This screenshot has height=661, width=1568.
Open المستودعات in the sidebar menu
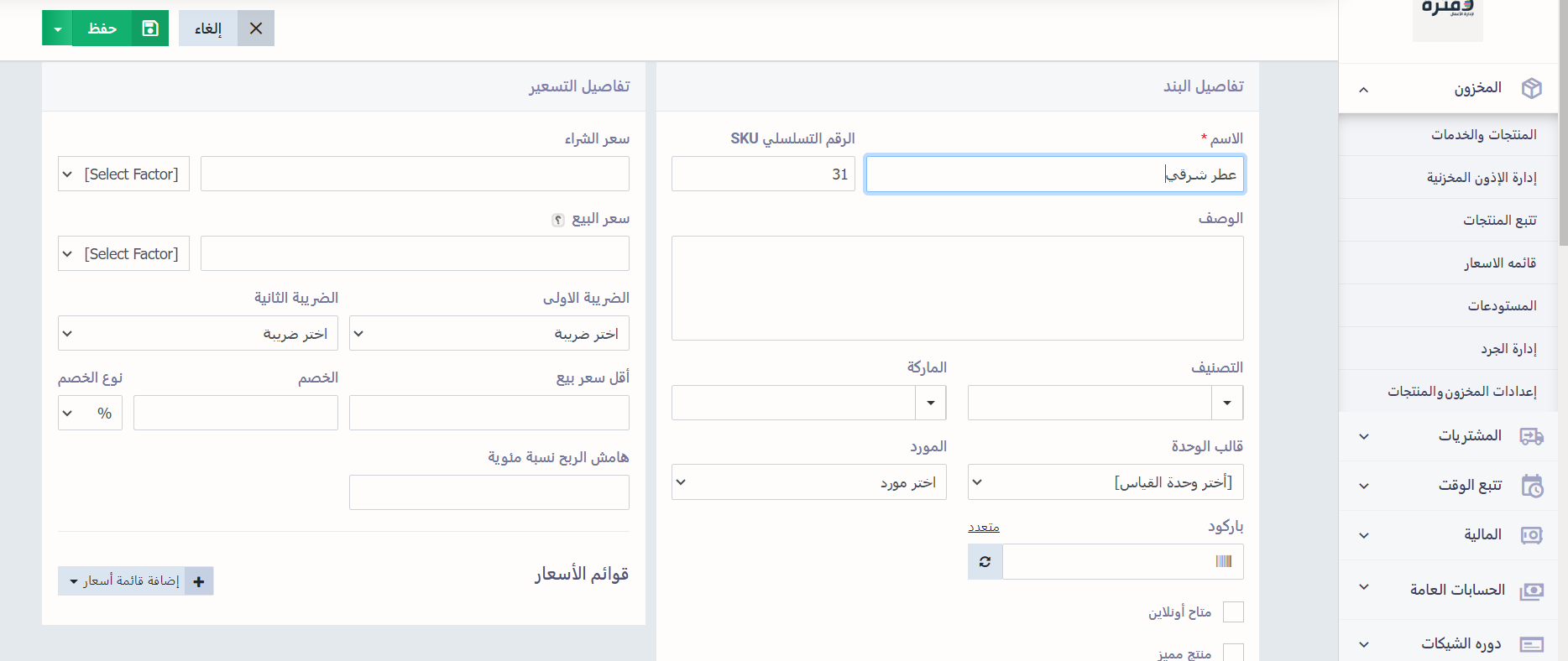(1501, 306)
